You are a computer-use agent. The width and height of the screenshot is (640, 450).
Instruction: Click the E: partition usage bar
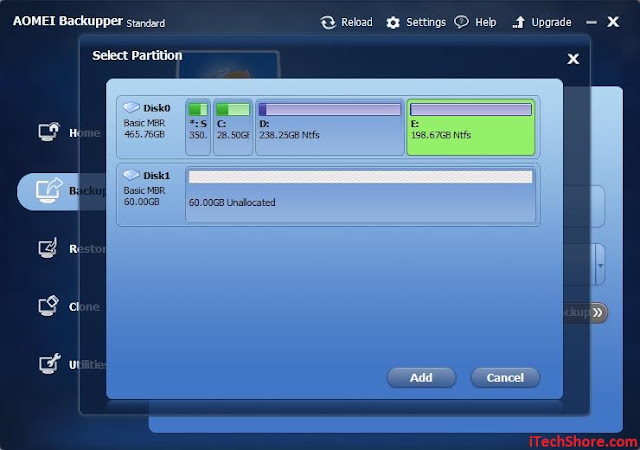pyautogui.click(x=471, y=109)
